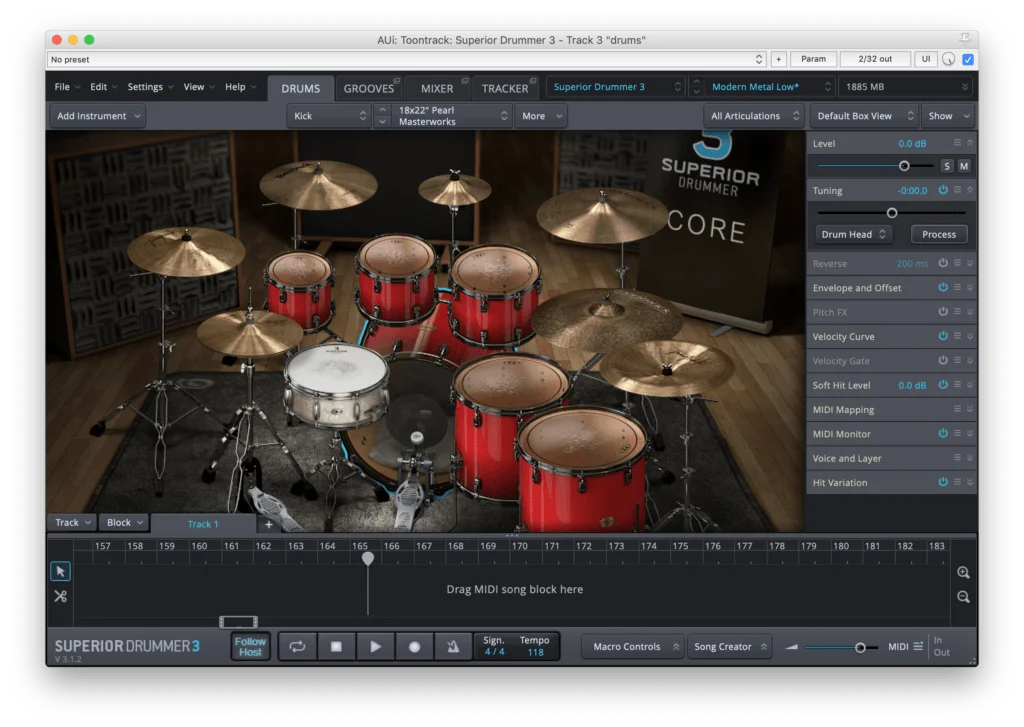Open the View menu

pyautogui.click(x=199, y=86)
